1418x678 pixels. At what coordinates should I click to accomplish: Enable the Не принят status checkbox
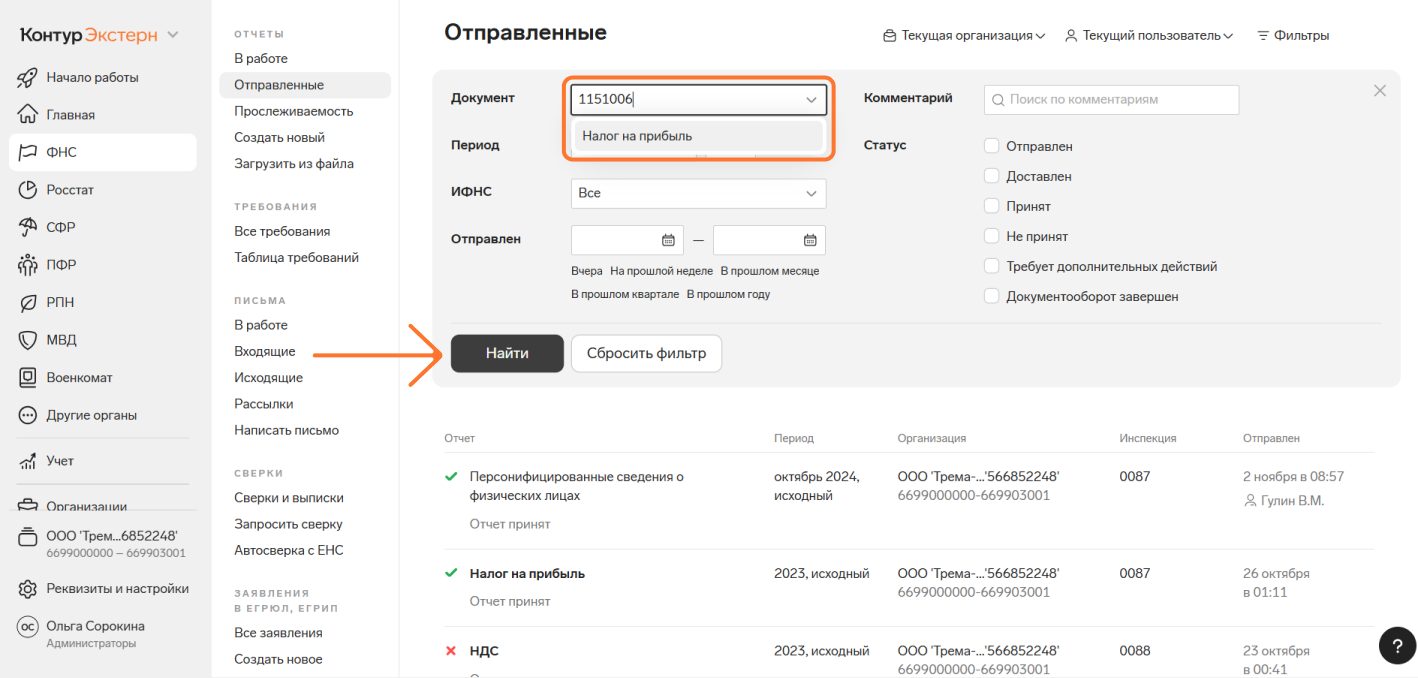[x=992, y=236]
